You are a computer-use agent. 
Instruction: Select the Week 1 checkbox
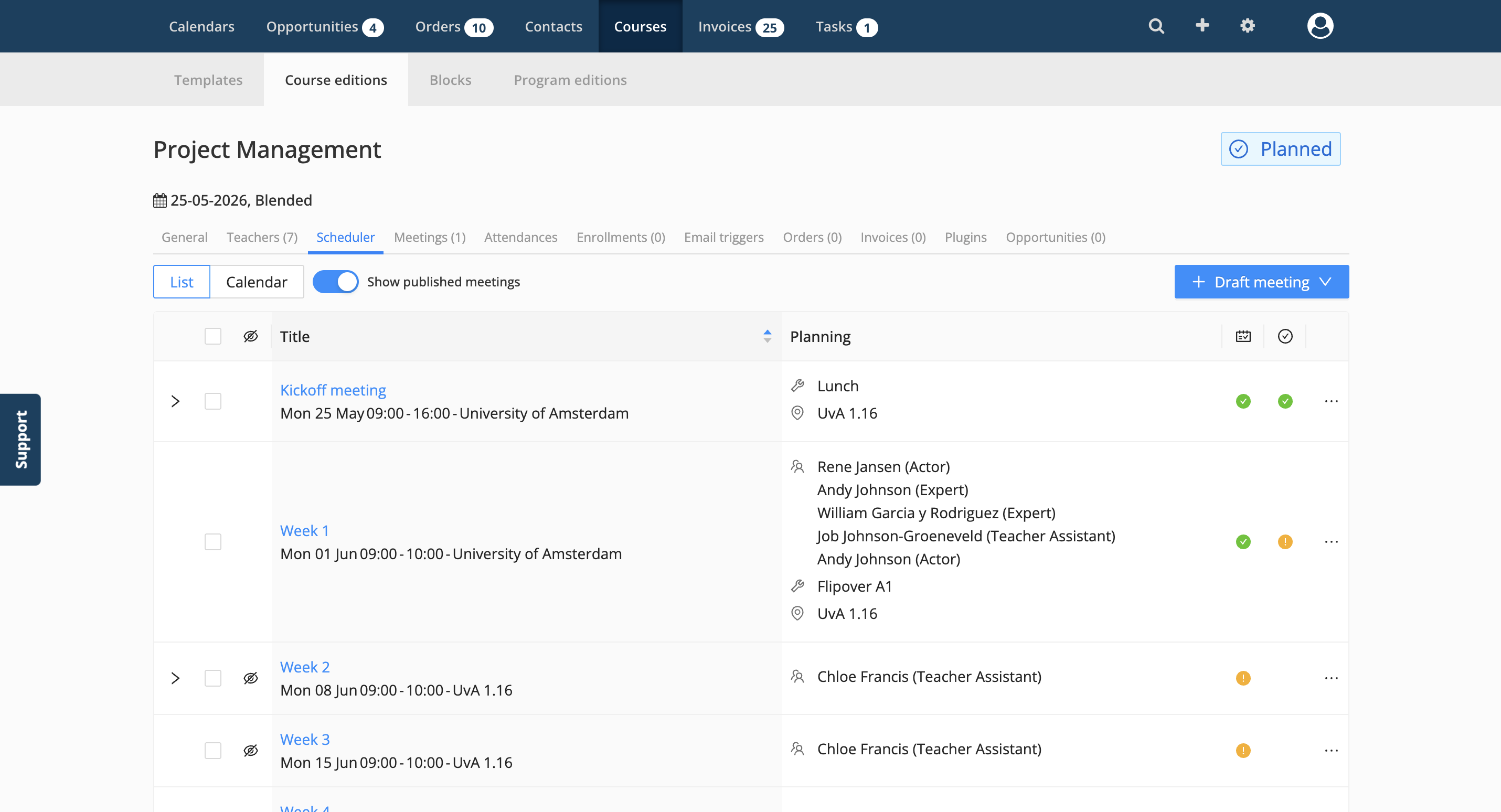click(x=212, y=542)
